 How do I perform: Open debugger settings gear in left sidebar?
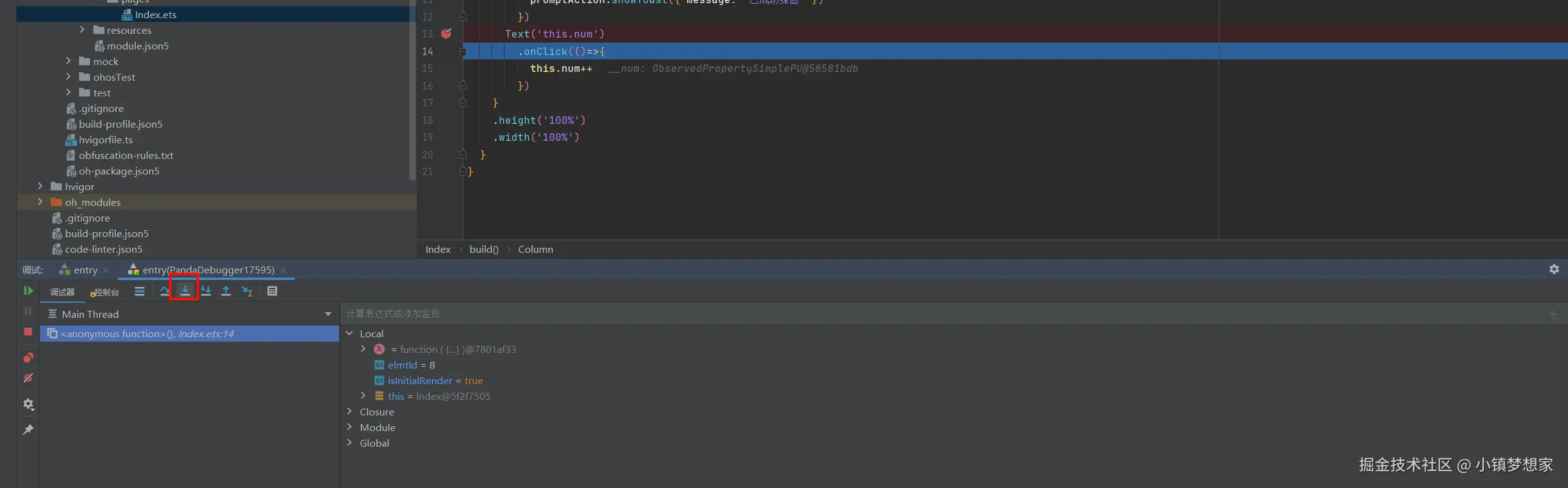click(x=28, y=404)
